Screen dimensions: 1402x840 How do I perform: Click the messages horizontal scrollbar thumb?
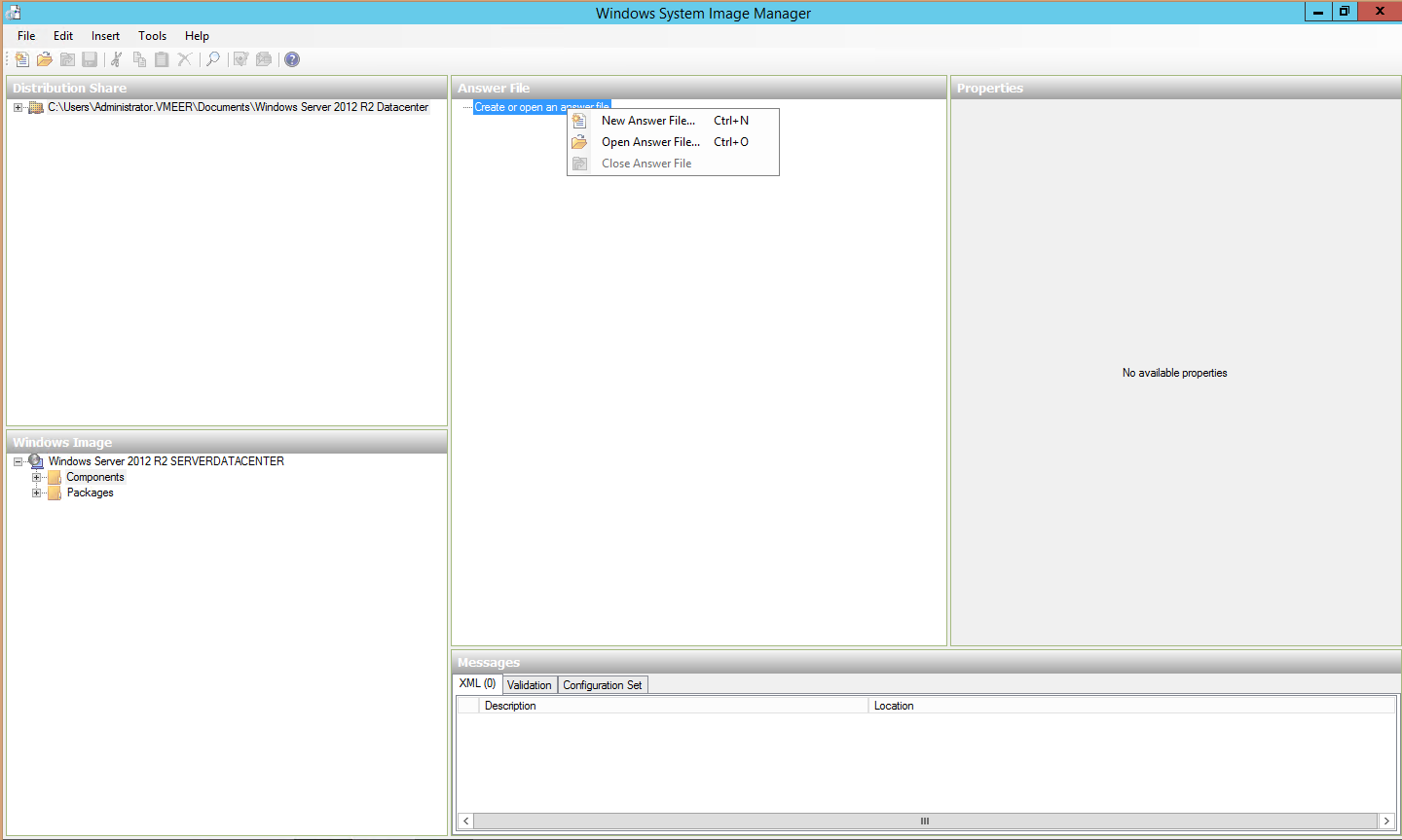click(x=925, y=822)
